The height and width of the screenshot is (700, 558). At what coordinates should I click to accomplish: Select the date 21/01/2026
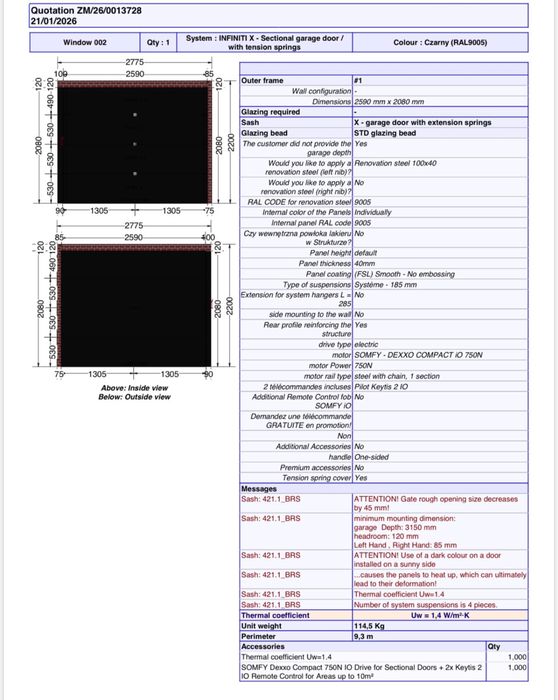pyautogui.click(x=54, y=21)
